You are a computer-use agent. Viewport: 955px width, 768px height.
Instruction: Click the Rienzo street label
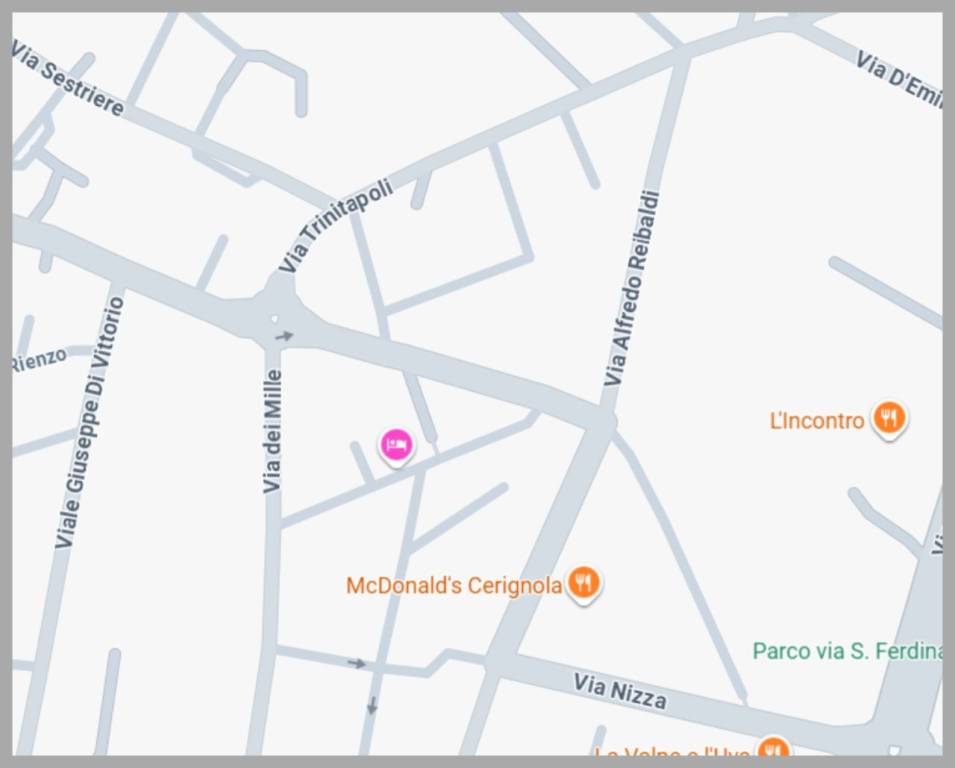pyautogui.click(x=39, y=359)
